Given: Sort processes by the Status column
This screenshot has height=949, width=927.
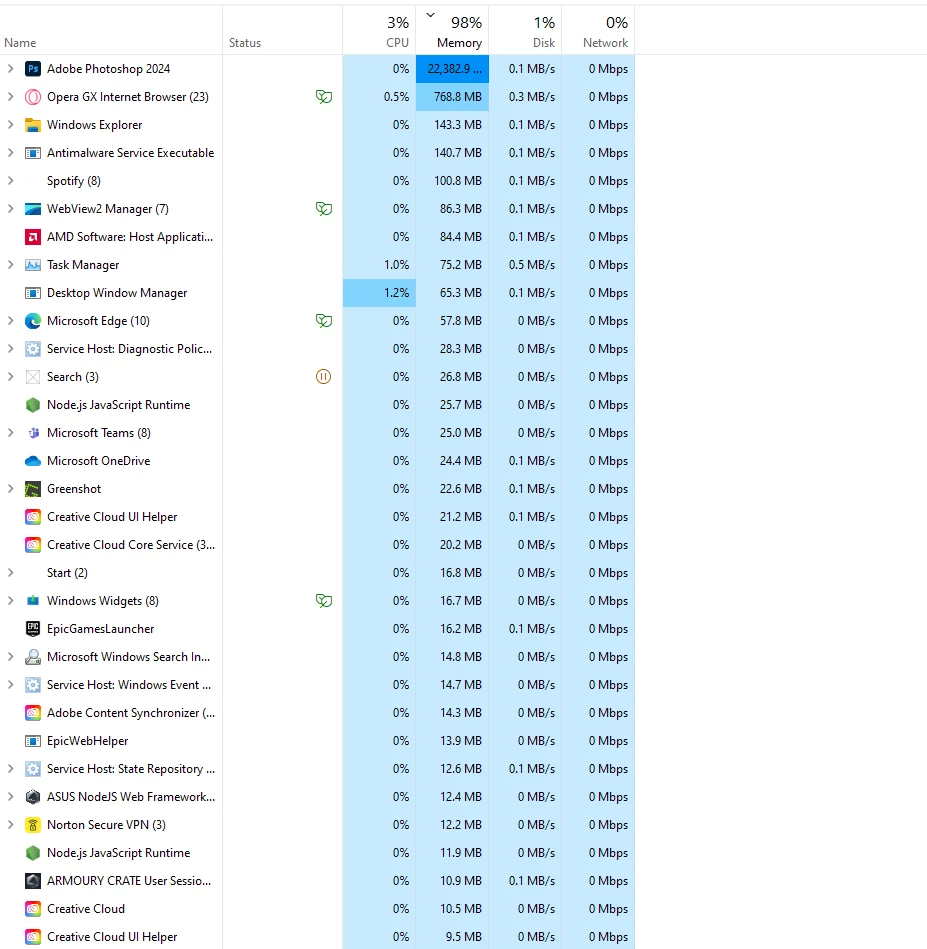Looking at the screenshot, I should coord(283,31).
